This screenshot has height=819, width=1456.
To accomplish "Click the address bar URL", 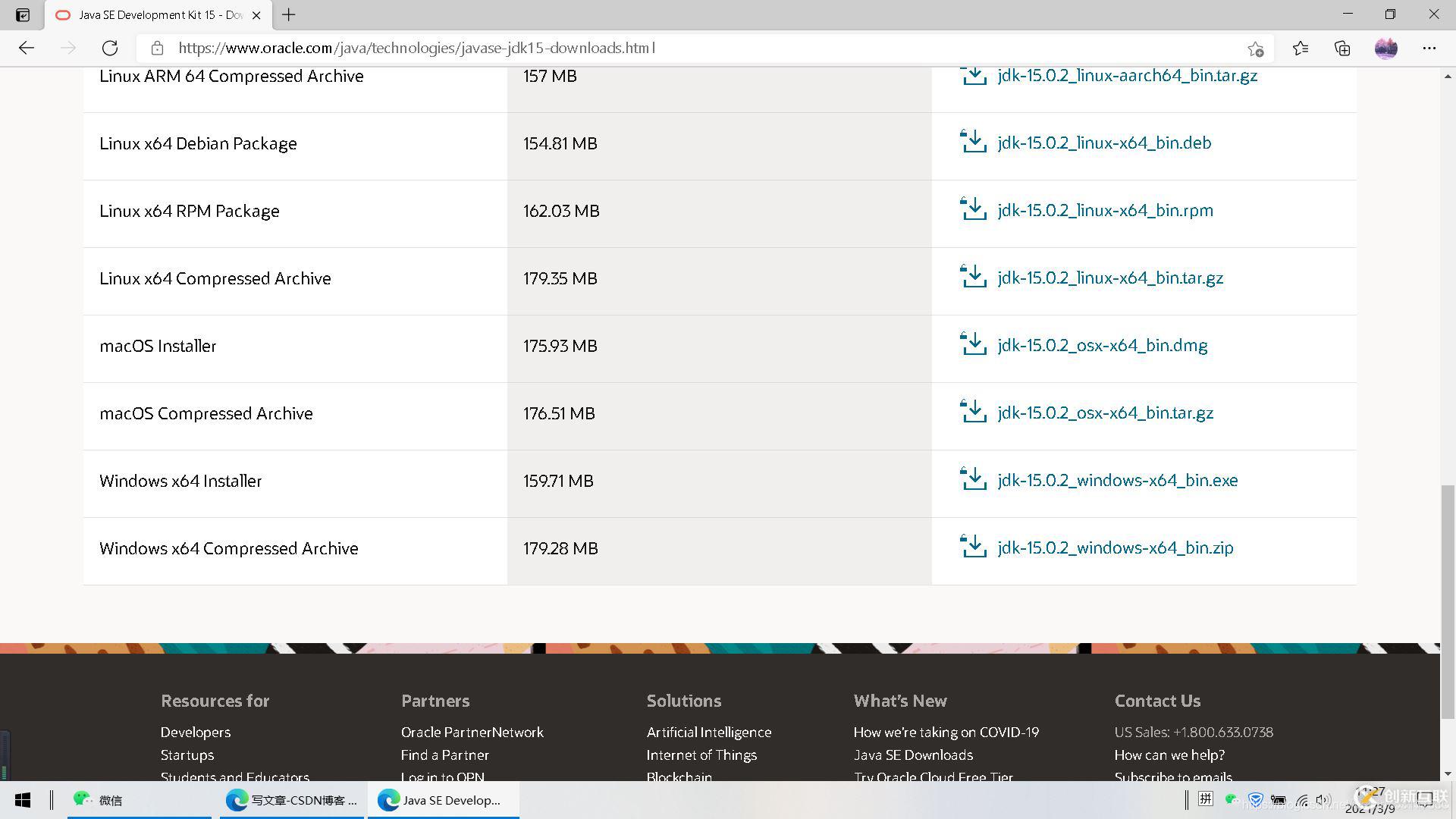I will pyautogui.click(x=417, y=48).
